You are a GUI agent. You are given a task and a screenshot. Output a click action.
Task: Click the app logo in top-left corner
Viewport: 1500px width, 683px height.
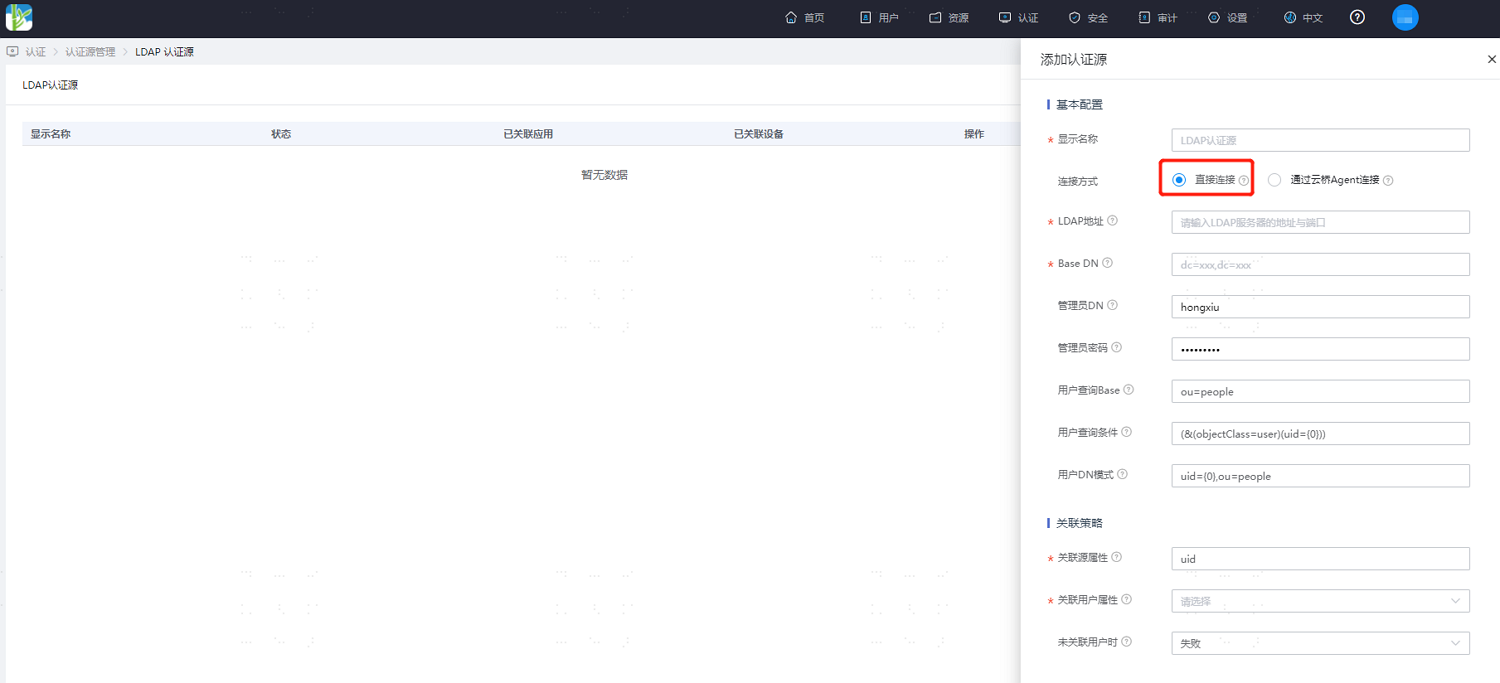pyautogui.click(x=19, y=17)
